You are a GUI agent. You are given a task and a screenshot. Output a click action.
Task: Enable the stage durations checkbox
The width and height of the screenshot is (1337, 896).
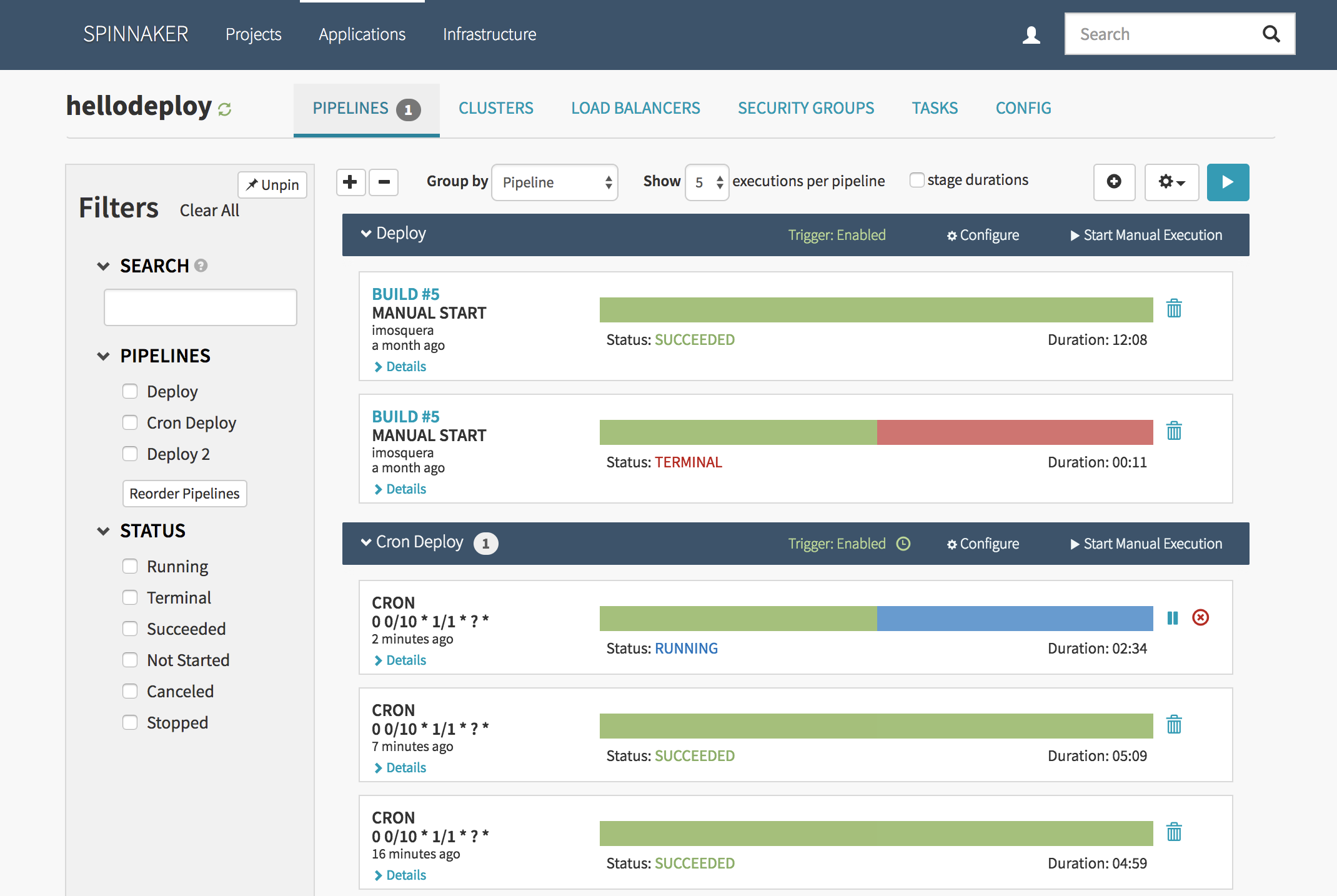point(917,181)
